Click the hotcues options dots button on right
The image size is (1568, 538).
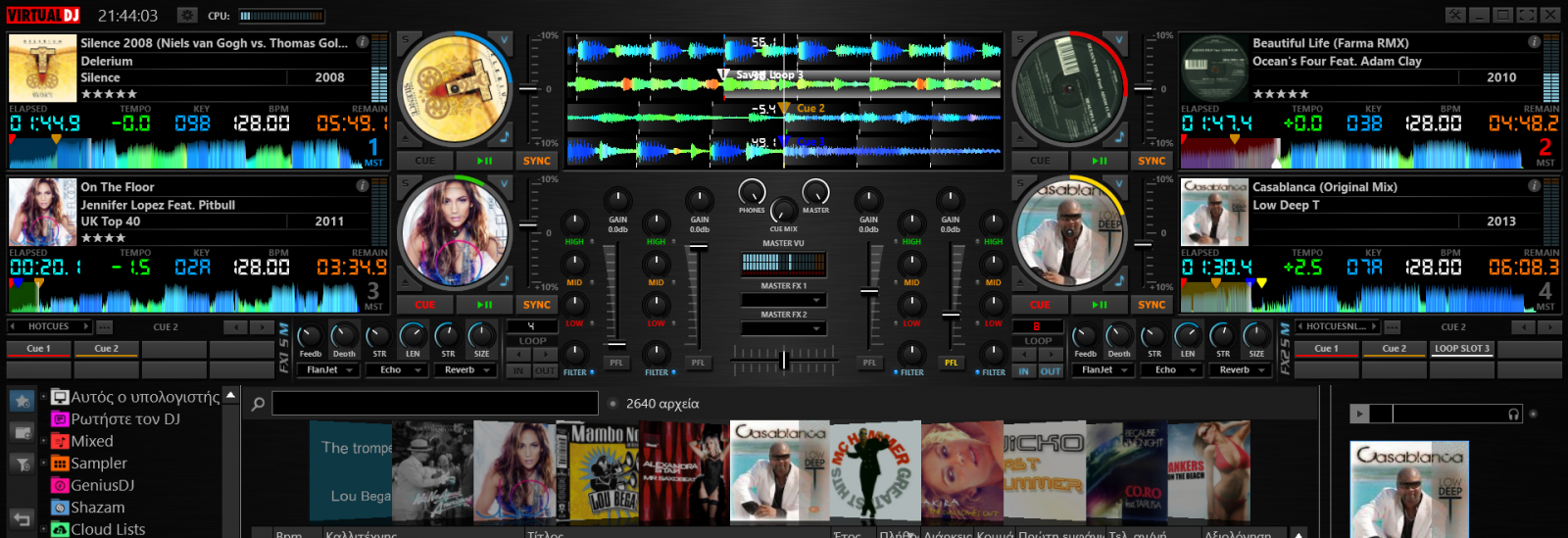click(1392, 326)
